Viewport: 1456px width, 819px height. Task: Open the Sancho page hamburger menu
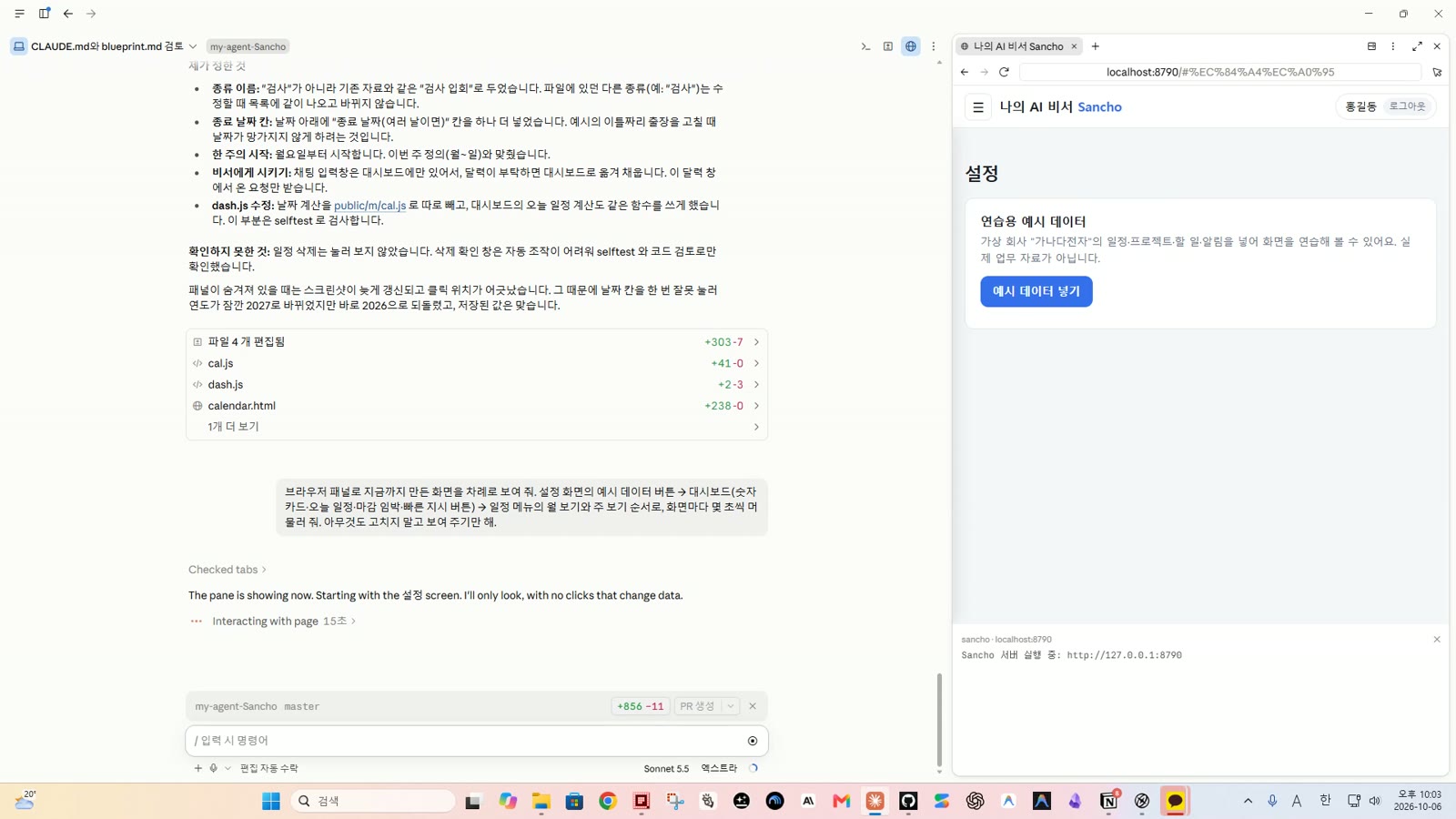[x=978, y=107]
